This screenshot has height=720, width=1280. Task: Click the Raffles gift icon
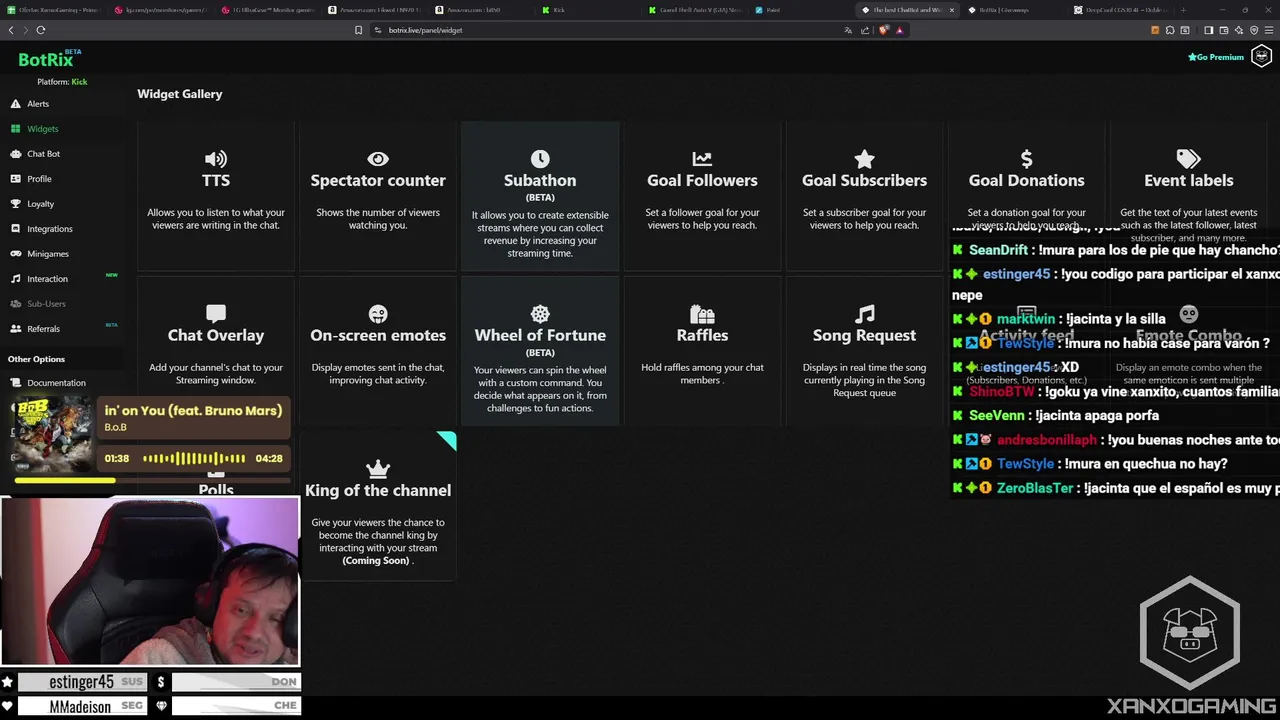click(702, 314)
